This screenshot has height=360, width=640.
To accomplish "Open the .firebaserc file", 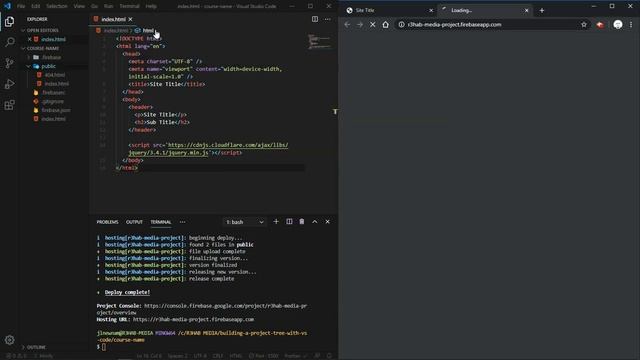I will tap(53, 93).
